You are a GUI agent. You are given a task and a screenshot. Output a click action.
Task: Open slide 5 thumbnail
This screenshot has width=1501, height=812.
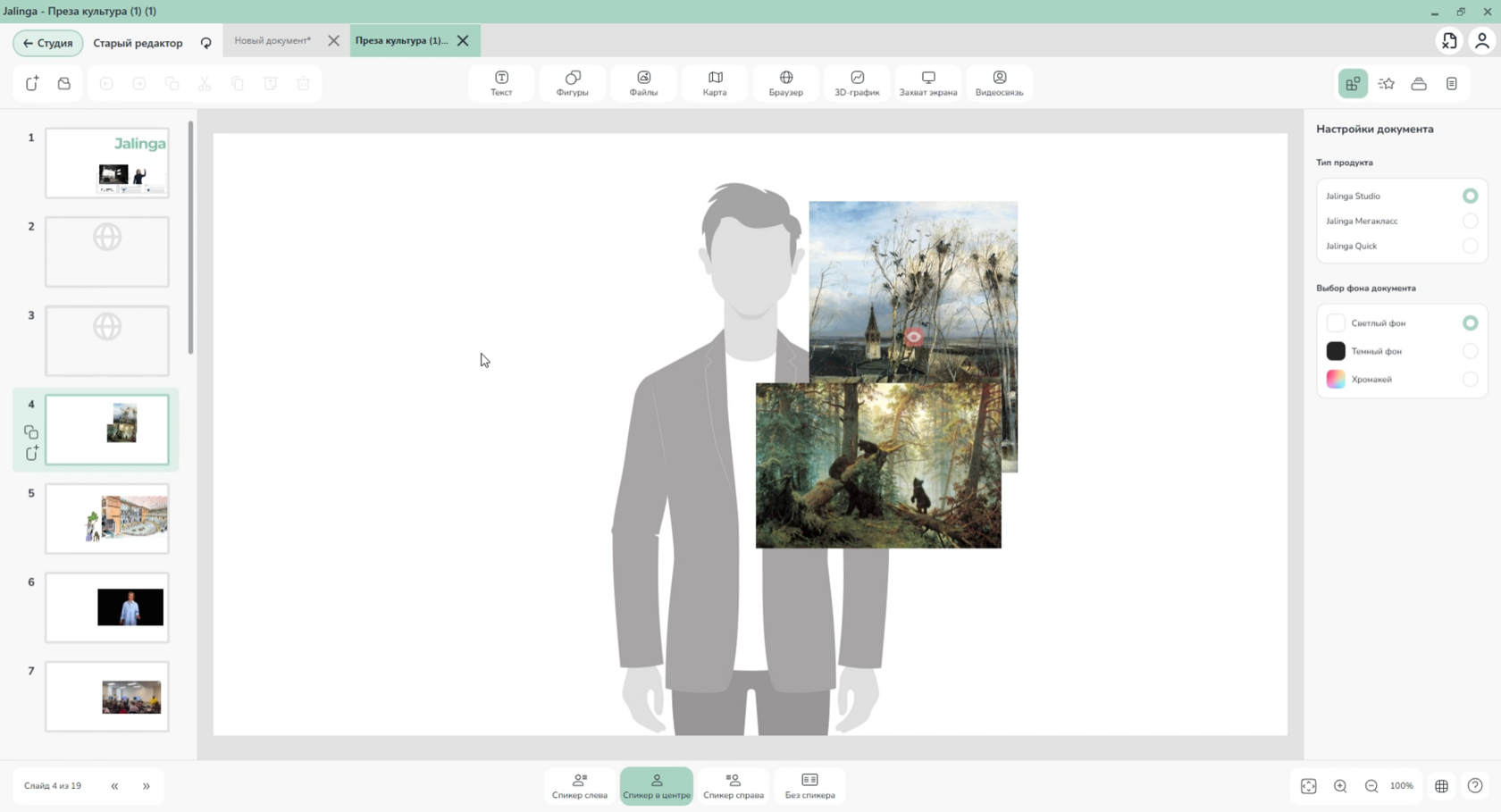(x=107, y=519)
